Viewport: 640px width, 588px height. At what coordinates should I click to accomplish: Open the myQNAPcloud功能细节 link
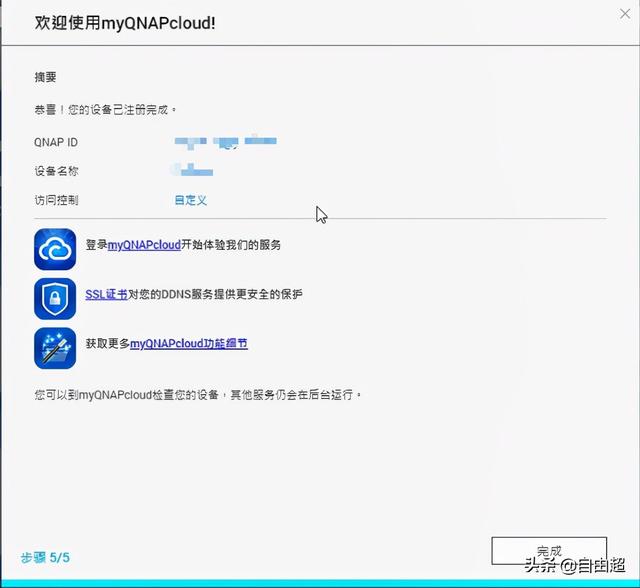click(189, 344)
